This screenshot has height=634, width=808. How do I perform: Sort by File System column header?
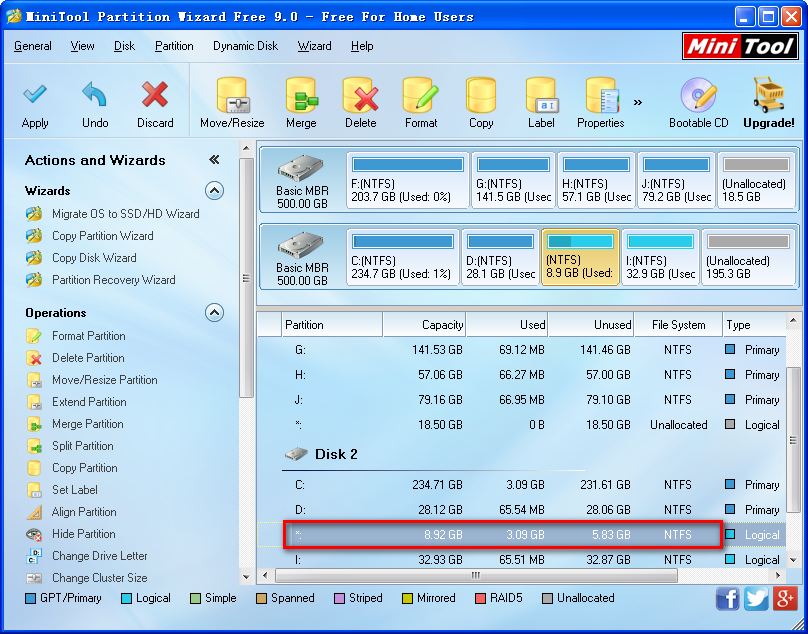pos(678,325)
